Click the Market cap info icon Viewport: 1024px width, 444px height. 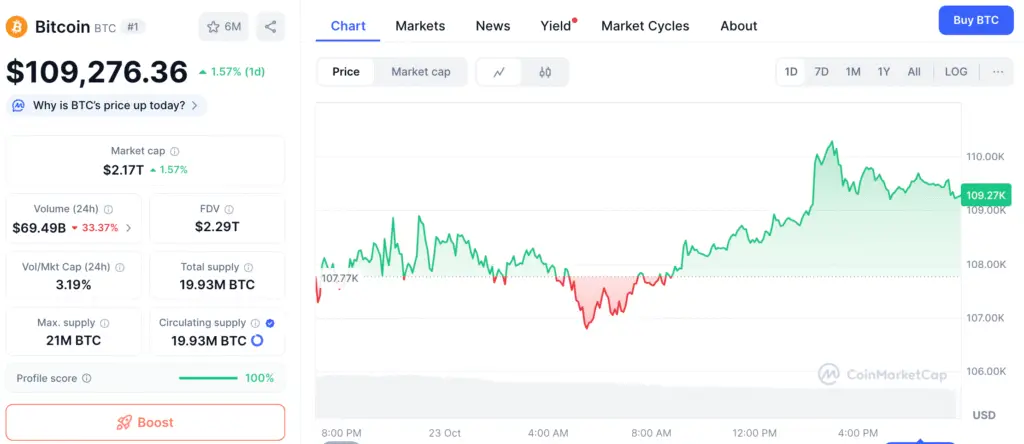pos(175,151)
